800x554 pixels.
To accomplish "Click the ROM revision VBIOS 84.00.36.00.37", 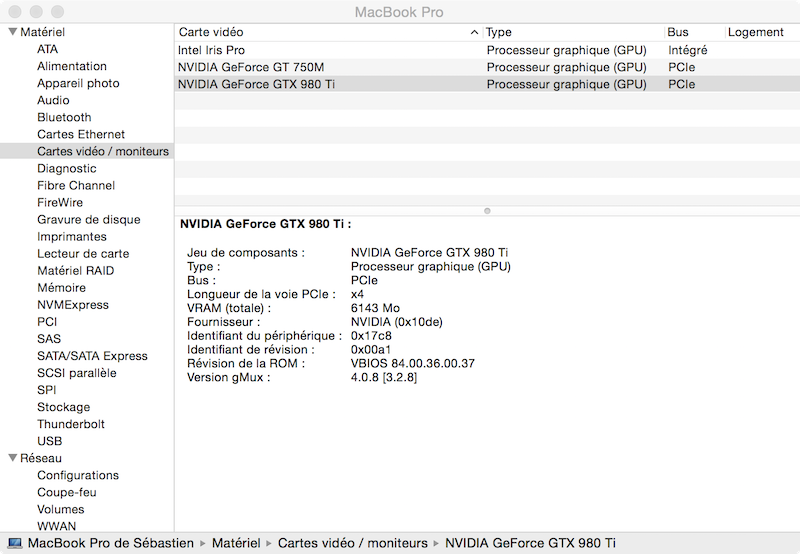I will (x=412, y=363).
